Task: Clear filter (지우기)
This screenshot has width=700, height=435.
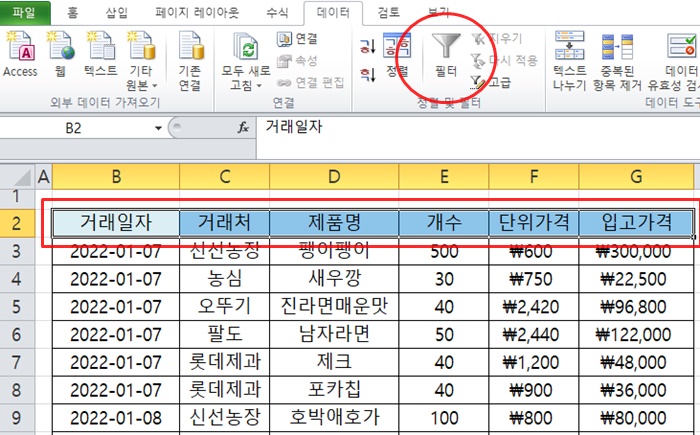Action: tap(496, 39)
